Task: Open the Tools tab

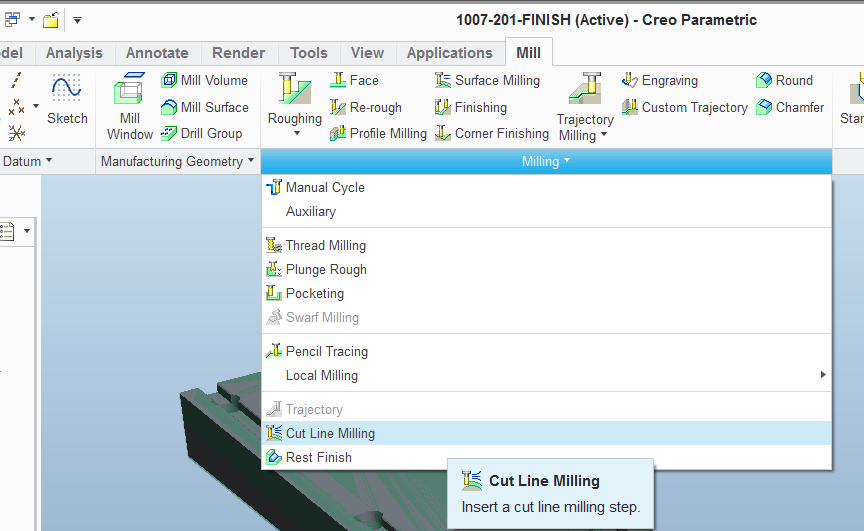Action: click(309, 53)
